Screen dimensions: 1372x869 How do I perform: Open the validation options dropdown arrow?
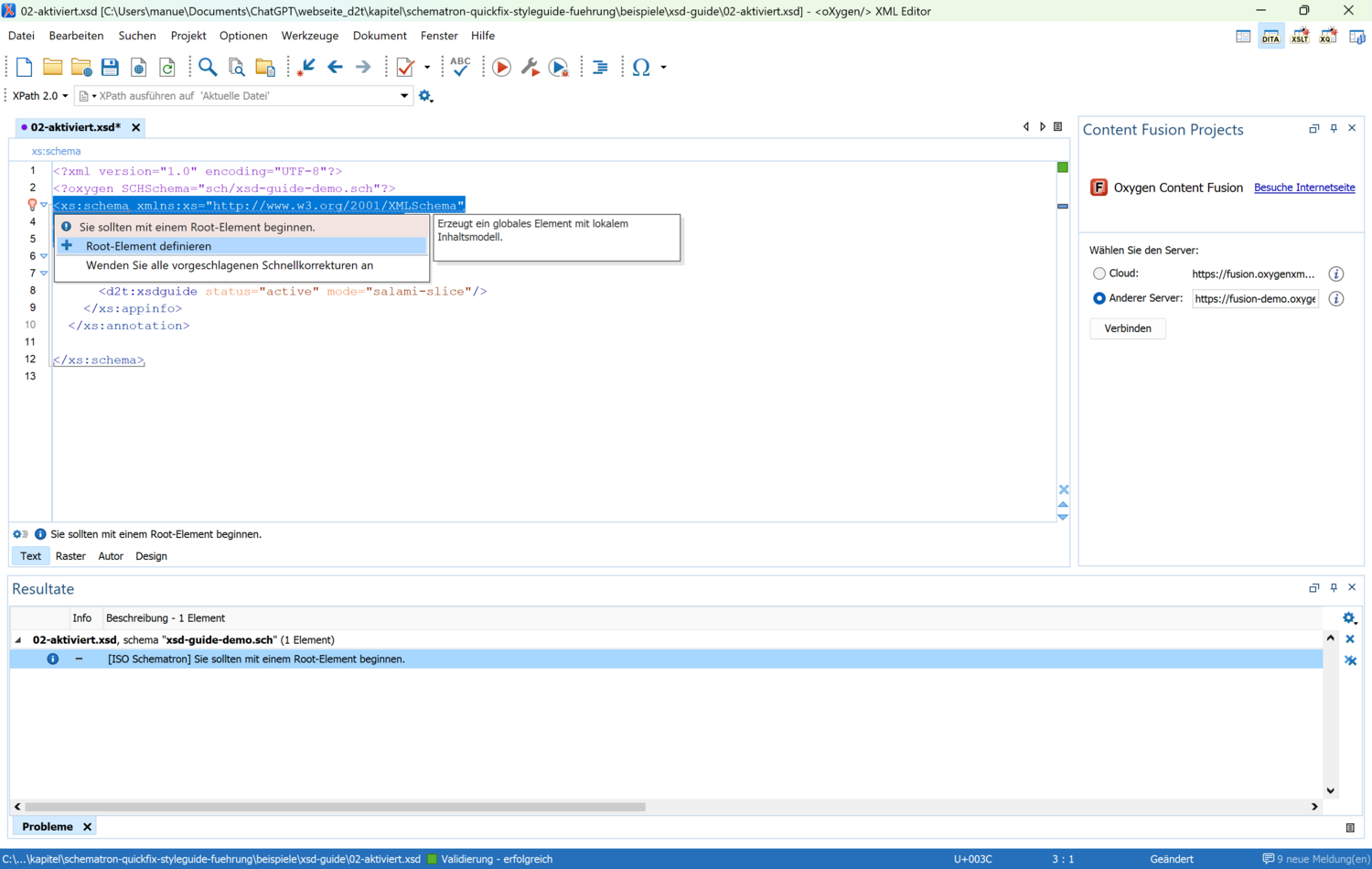427,67
